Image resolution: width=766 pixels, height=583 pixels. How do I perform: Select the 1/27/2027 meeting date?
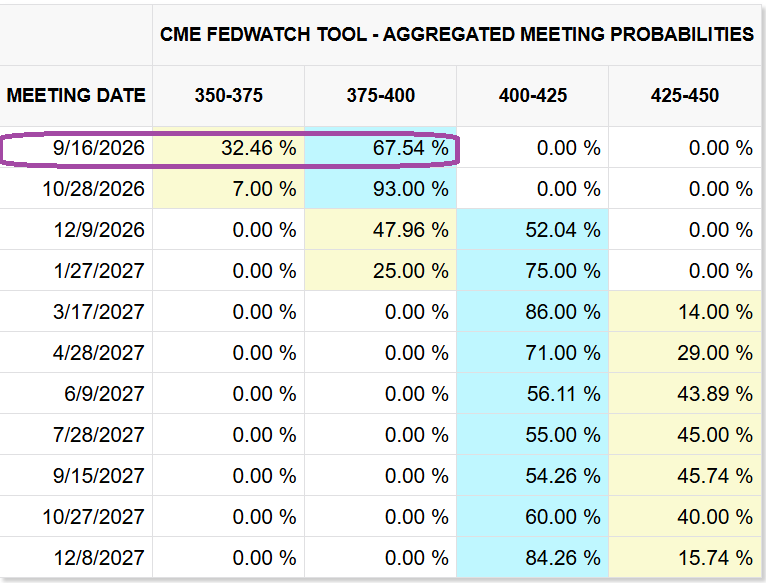click(76, 270)
